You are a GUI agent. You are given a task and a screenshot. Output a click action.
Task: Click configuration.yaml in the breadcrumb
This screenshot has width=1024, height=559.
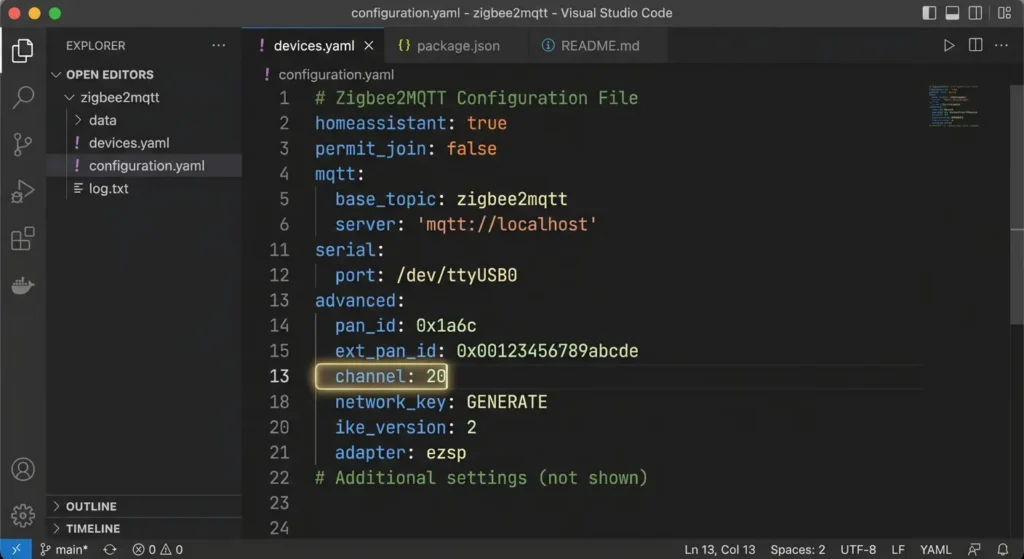(336, 74)
